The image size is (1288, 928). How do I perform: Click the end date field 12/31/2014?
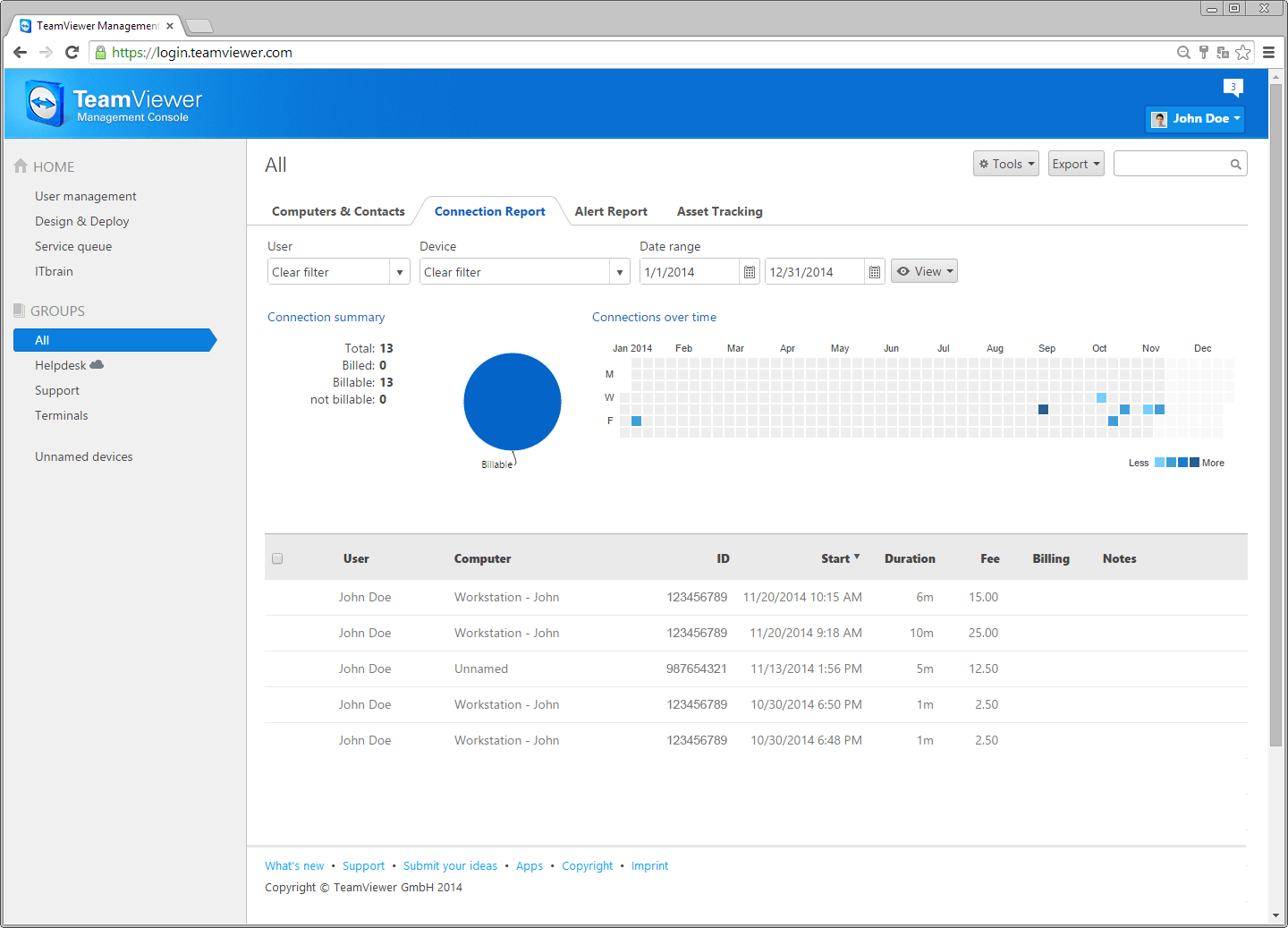click(x=815, y=272)
